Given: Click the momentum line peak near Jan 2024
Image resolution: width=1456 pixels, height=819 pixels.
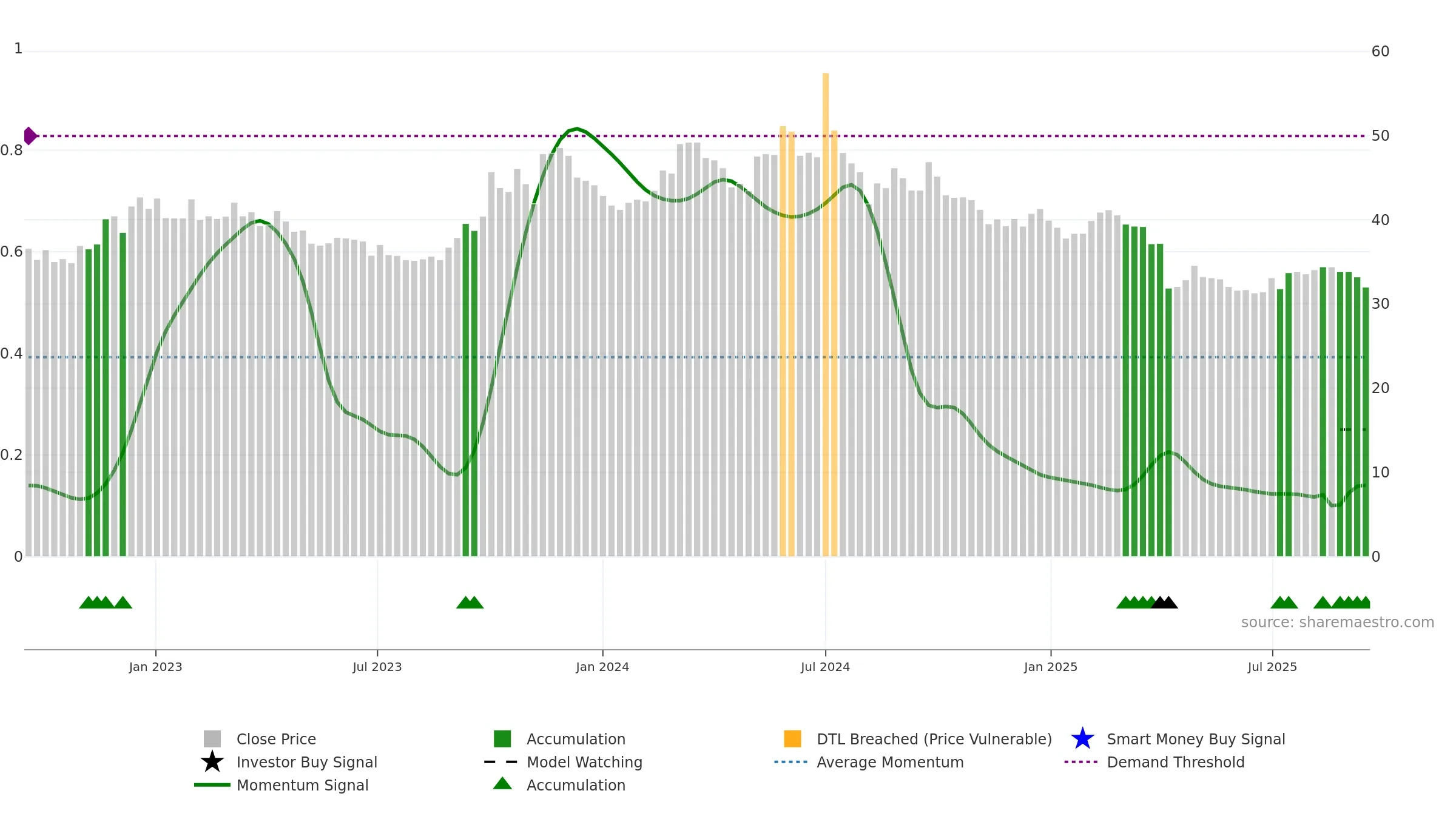Looking at the screenshot, I should 577,129.
